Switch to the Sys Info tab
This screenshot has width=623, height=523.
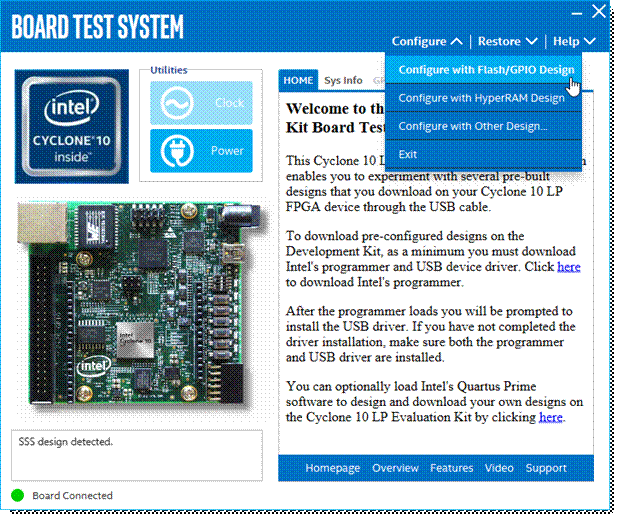[x=343, y=80]
